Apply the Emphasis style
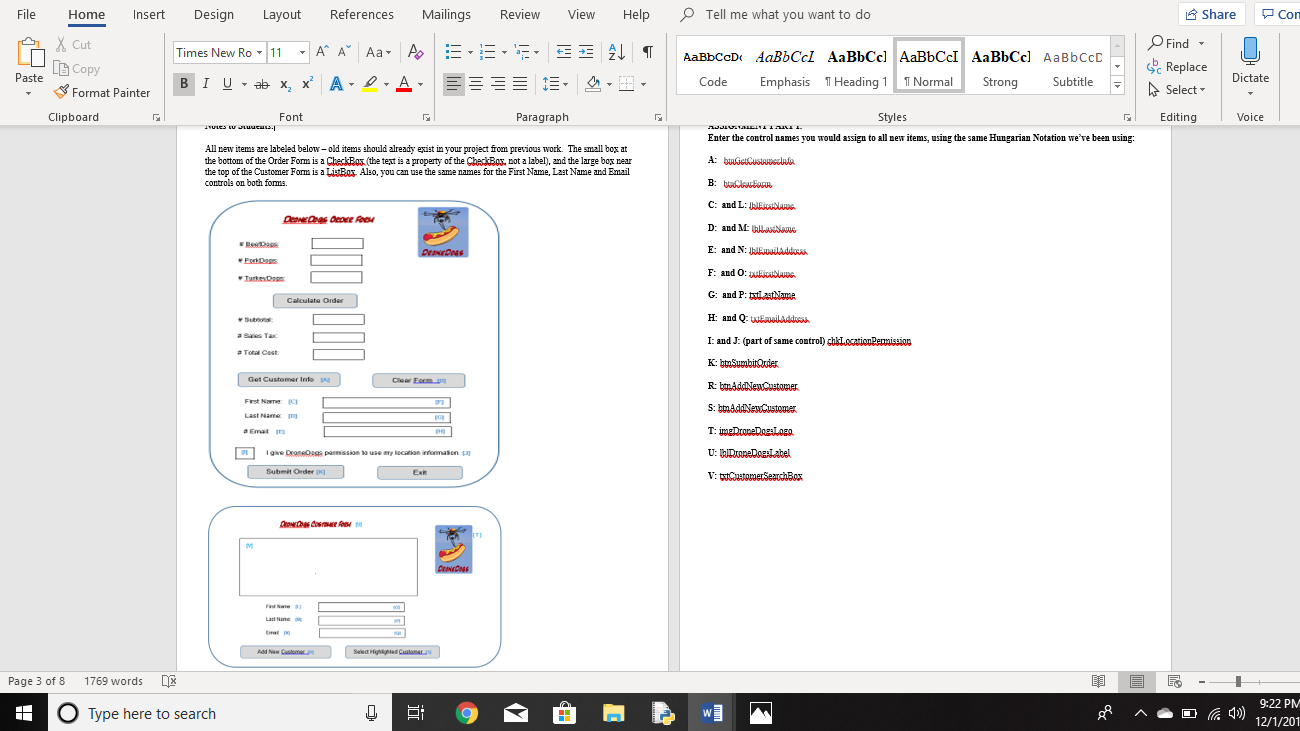Screen dimensions: 1300x731 pos(785,66)
